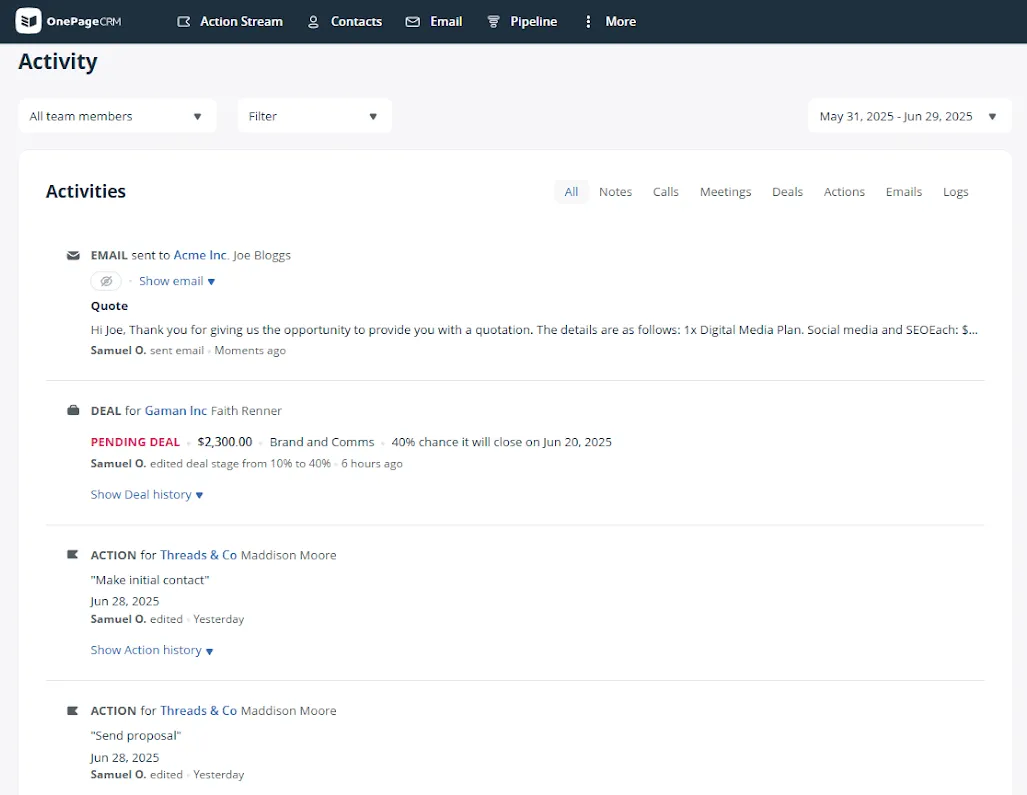The image size is (1027, 795).
Task: Click the three-dot More icon
Action: click(x=588, y=22)
